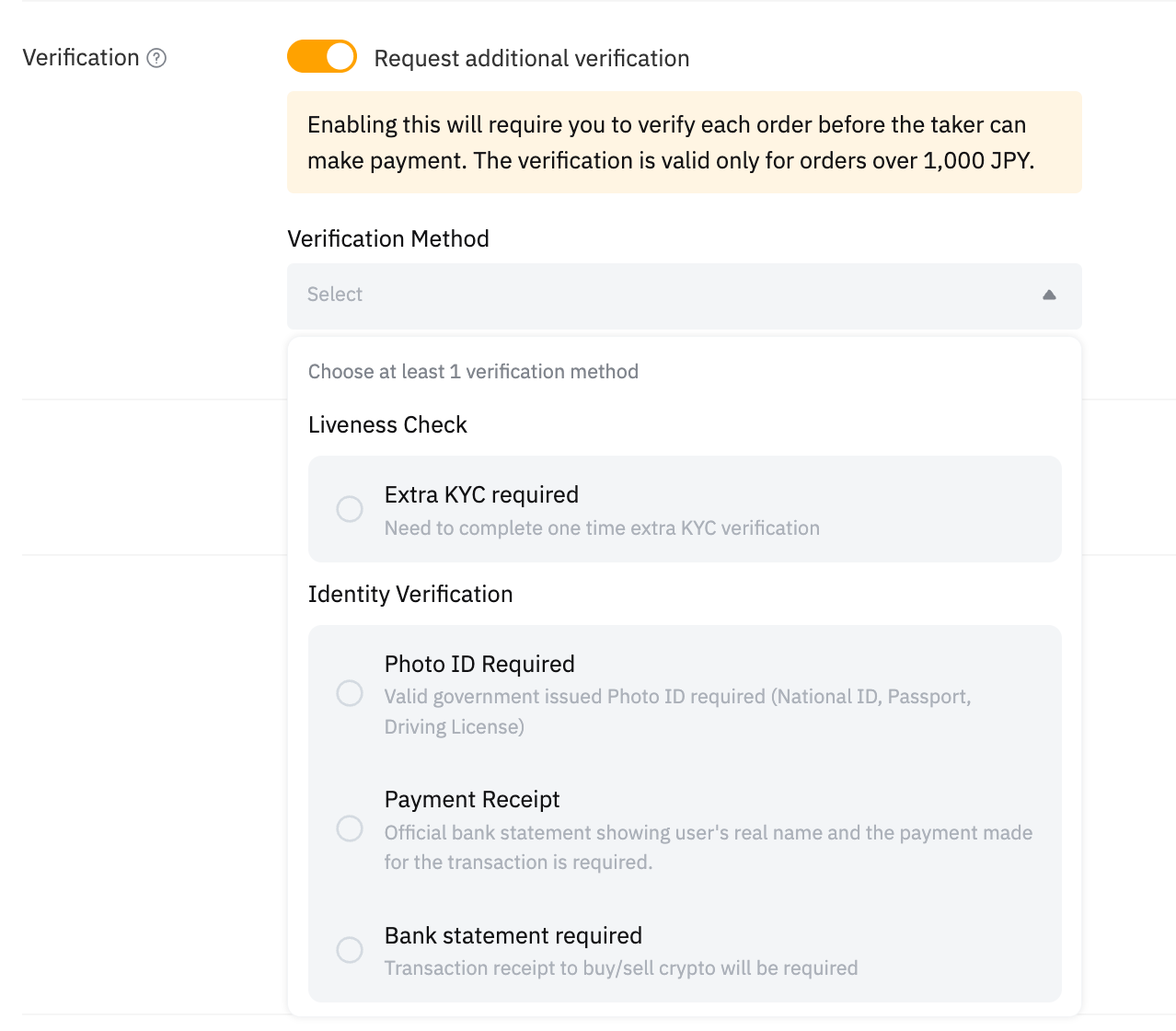Click the Verification Method Select field
Image resolution: width=1176 pixels, height=1031 pixels.
click(x=644, y=295)
